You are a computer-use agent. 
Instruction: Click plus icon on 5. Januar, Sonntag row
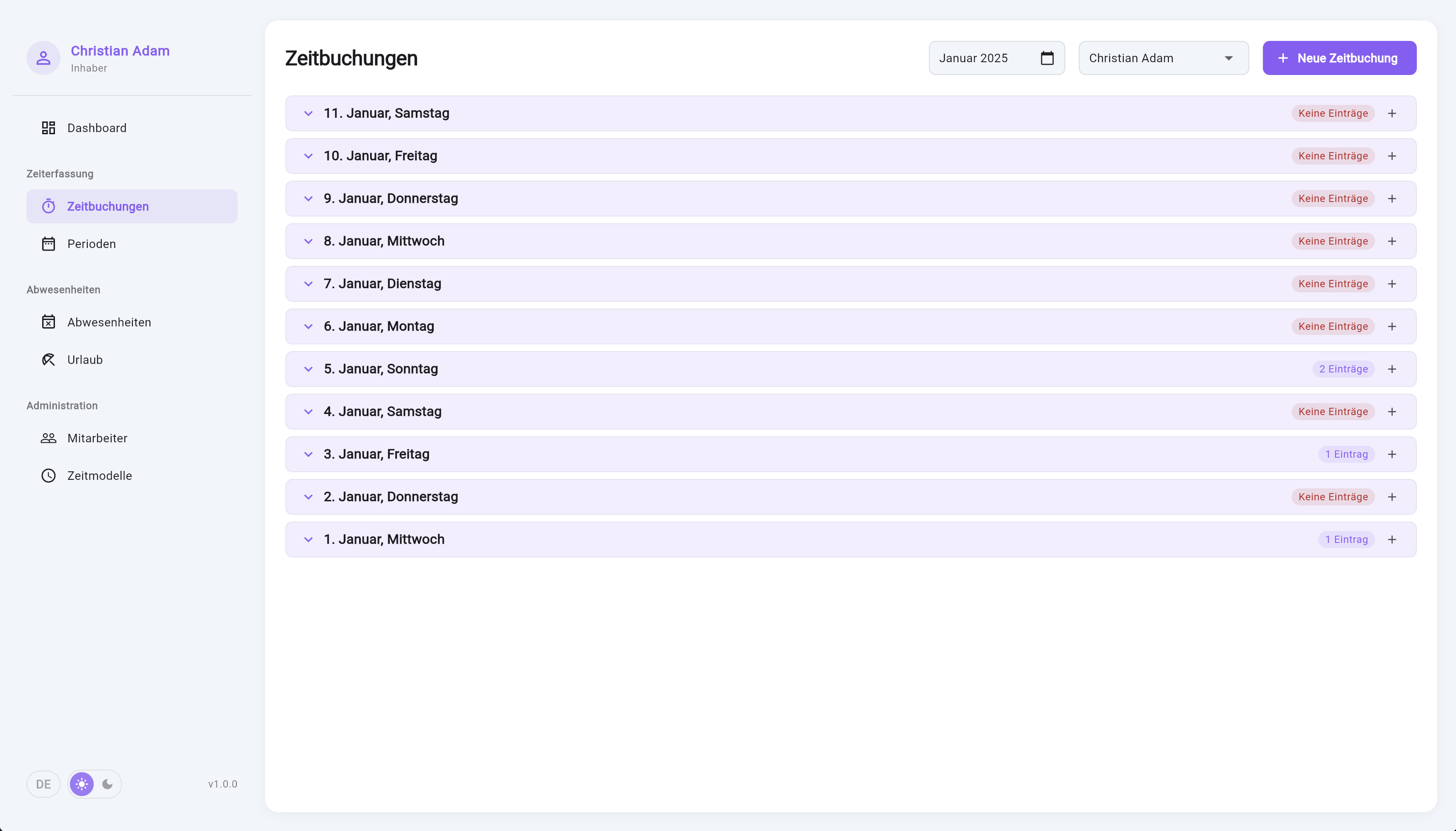tap(1392, 369)
